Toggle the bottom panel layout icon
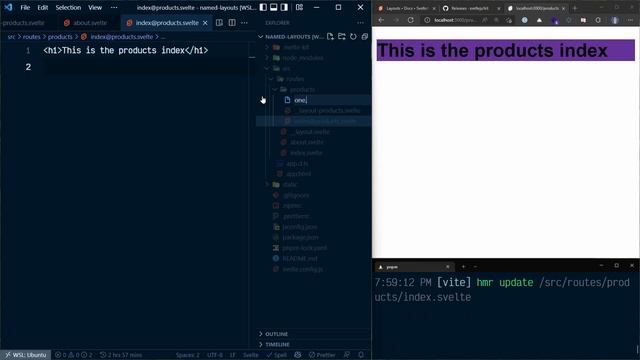Viewport: 640px width, 360px height. [273, 7]
